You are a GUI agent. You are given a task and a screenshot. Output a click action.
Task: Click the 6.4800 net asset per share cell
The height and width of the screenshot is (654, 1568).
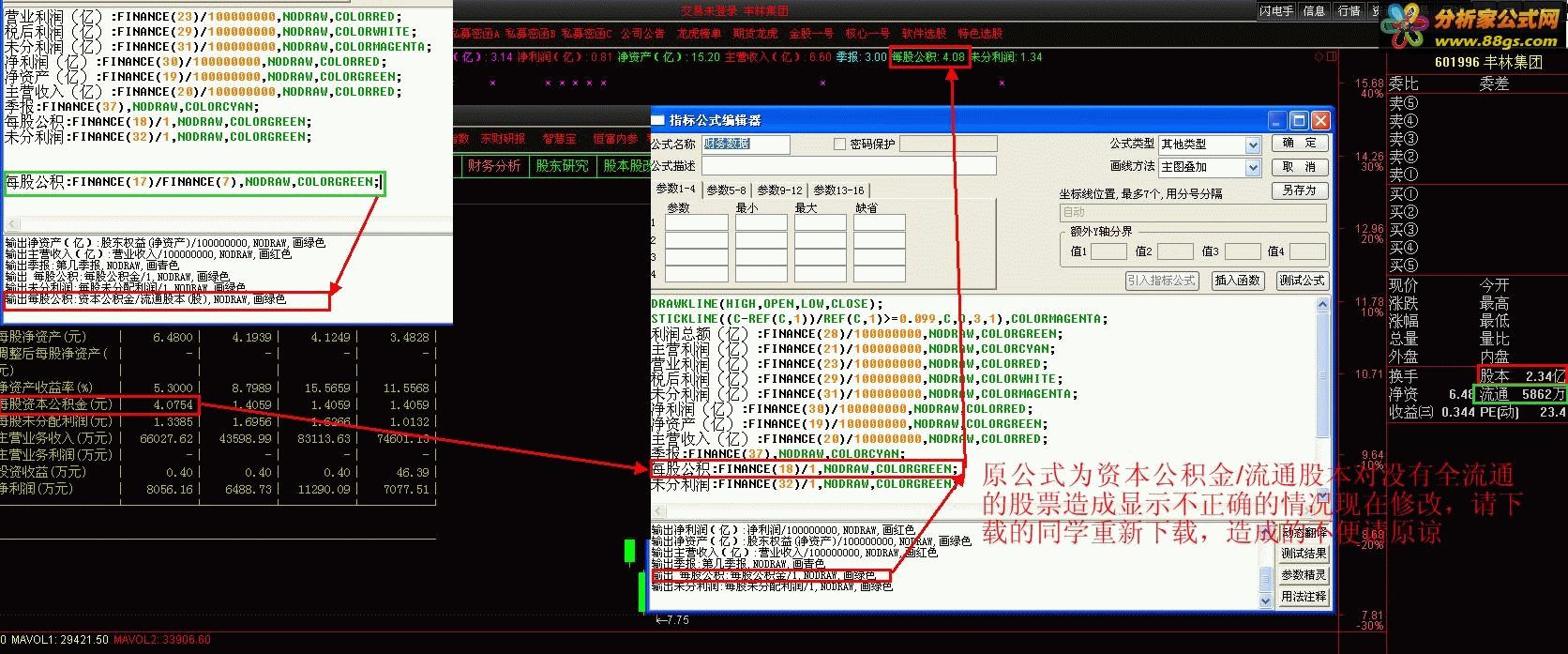coord(173,337)
